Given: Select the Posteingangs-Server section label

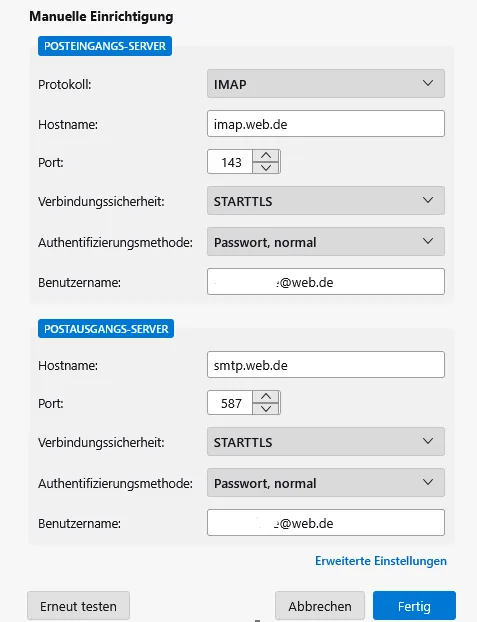Looking at the screenshot, I should coord(105,46).
